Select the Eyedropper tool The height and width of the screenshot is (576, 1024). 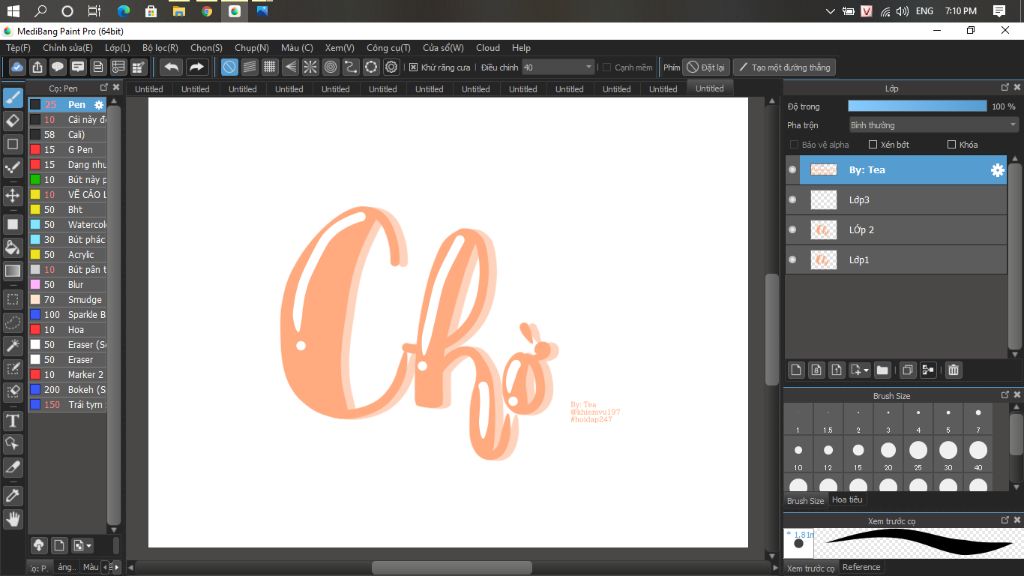click(x=12, y=496)
